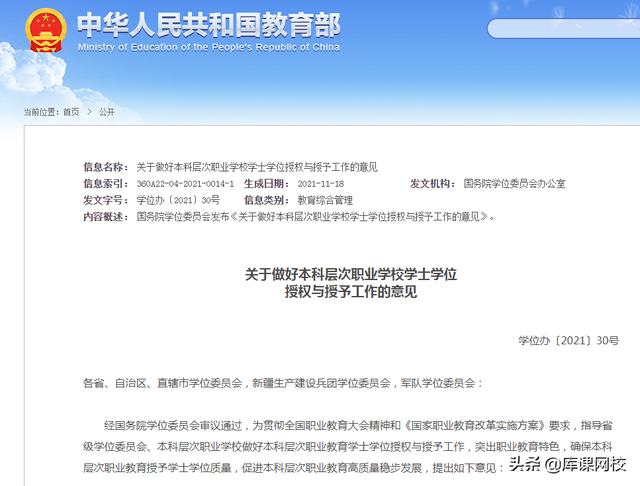
Task: Click the information name value 关于做好本科层次职业学校学士学位授权与授予工作的意见
Action: coord(257,167)
